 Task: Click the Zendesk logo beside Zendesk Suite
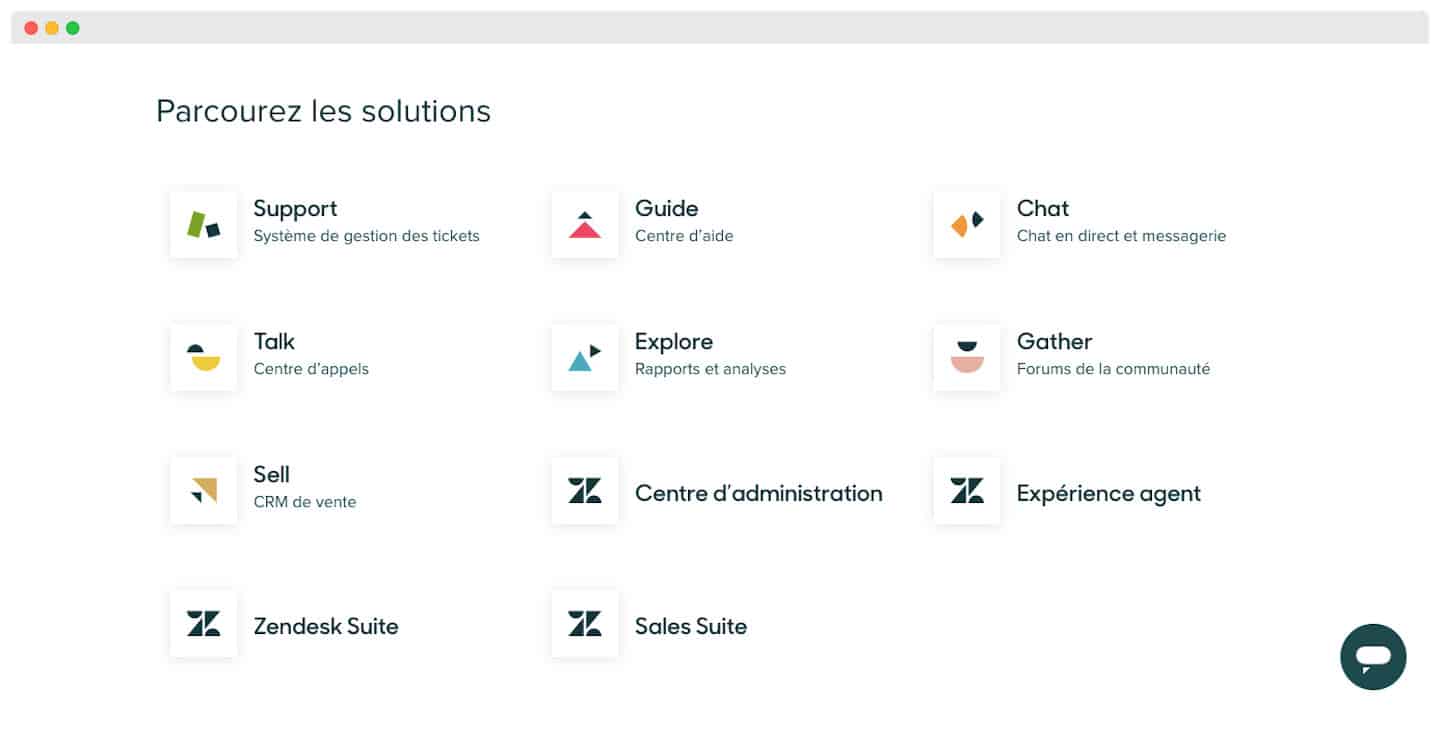(x=204, y=623)
